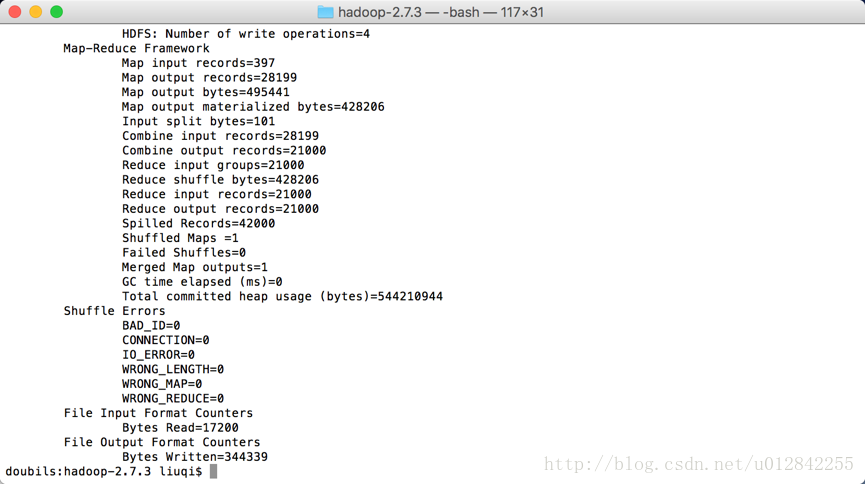Click the 'Spilled Records=42000' line
This screenshot has width=865, height=484.
point(199,224)
